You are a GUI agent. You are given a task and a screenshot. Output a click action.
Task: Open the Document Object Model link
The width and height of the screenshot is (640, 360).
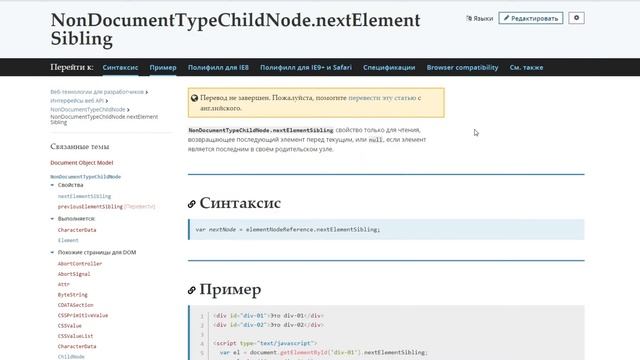click(82, 162)
